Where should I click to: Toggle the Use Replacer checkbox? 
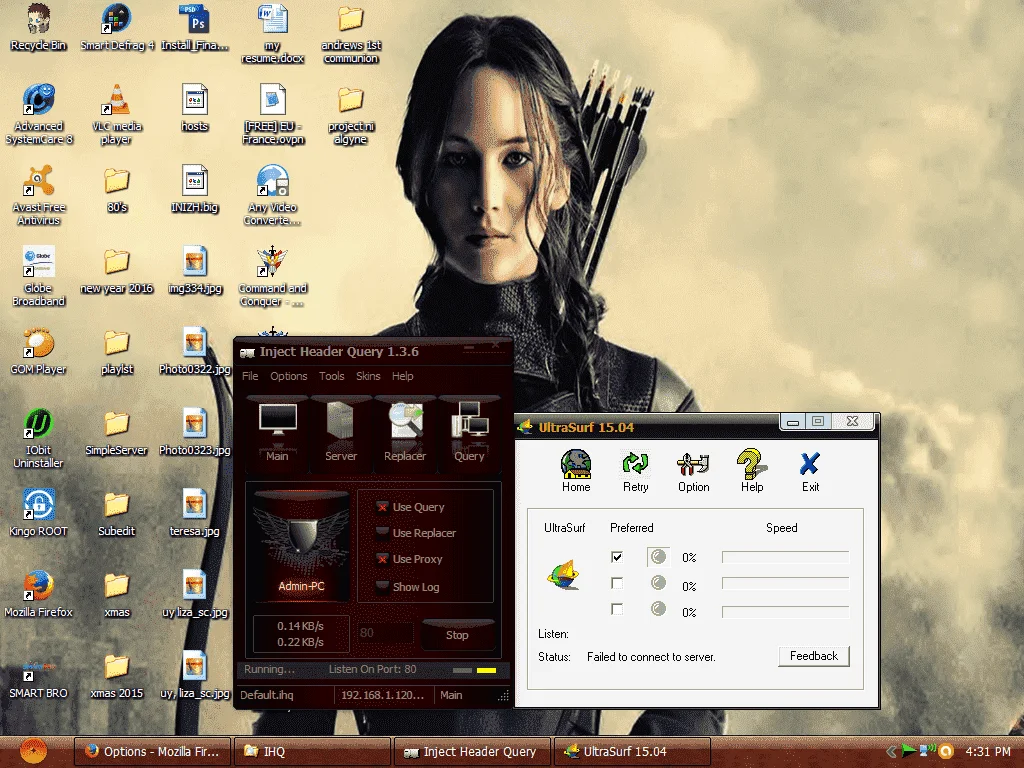point(383,533)
